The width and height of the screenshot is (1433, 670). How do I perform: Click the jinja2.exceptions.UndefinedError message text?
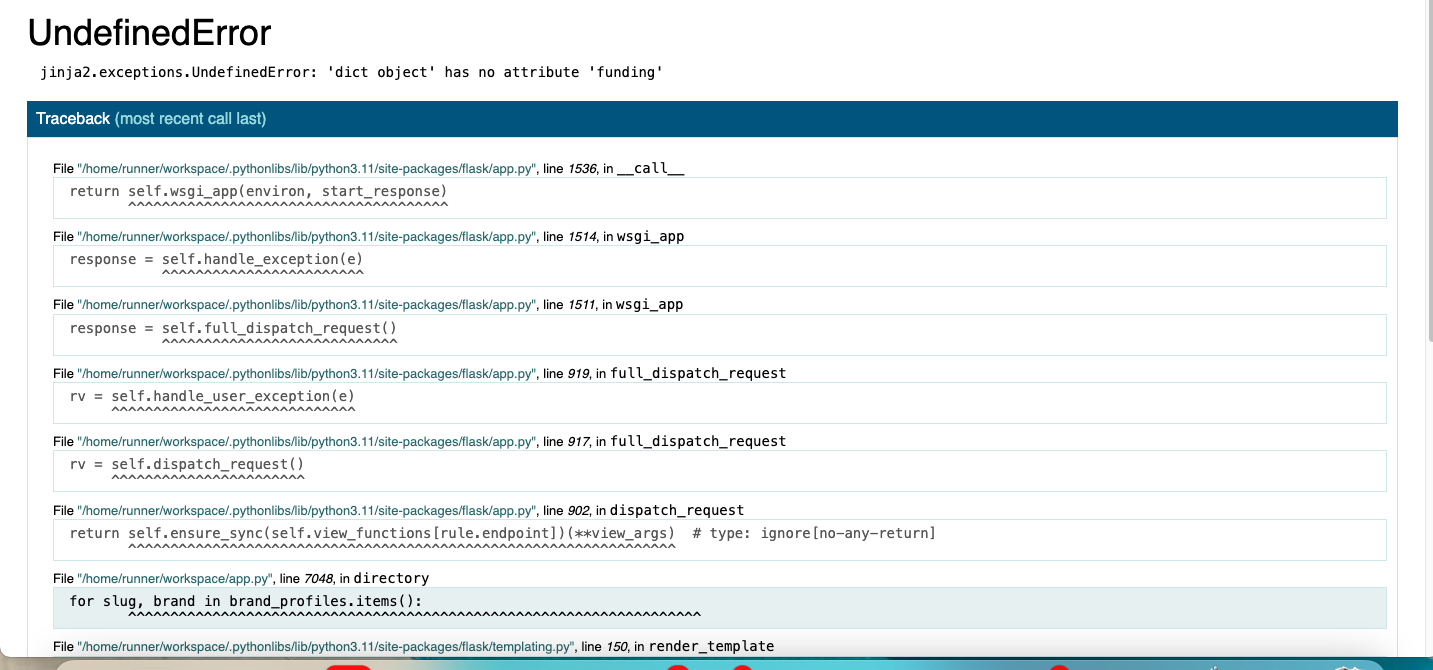[351, 72]
